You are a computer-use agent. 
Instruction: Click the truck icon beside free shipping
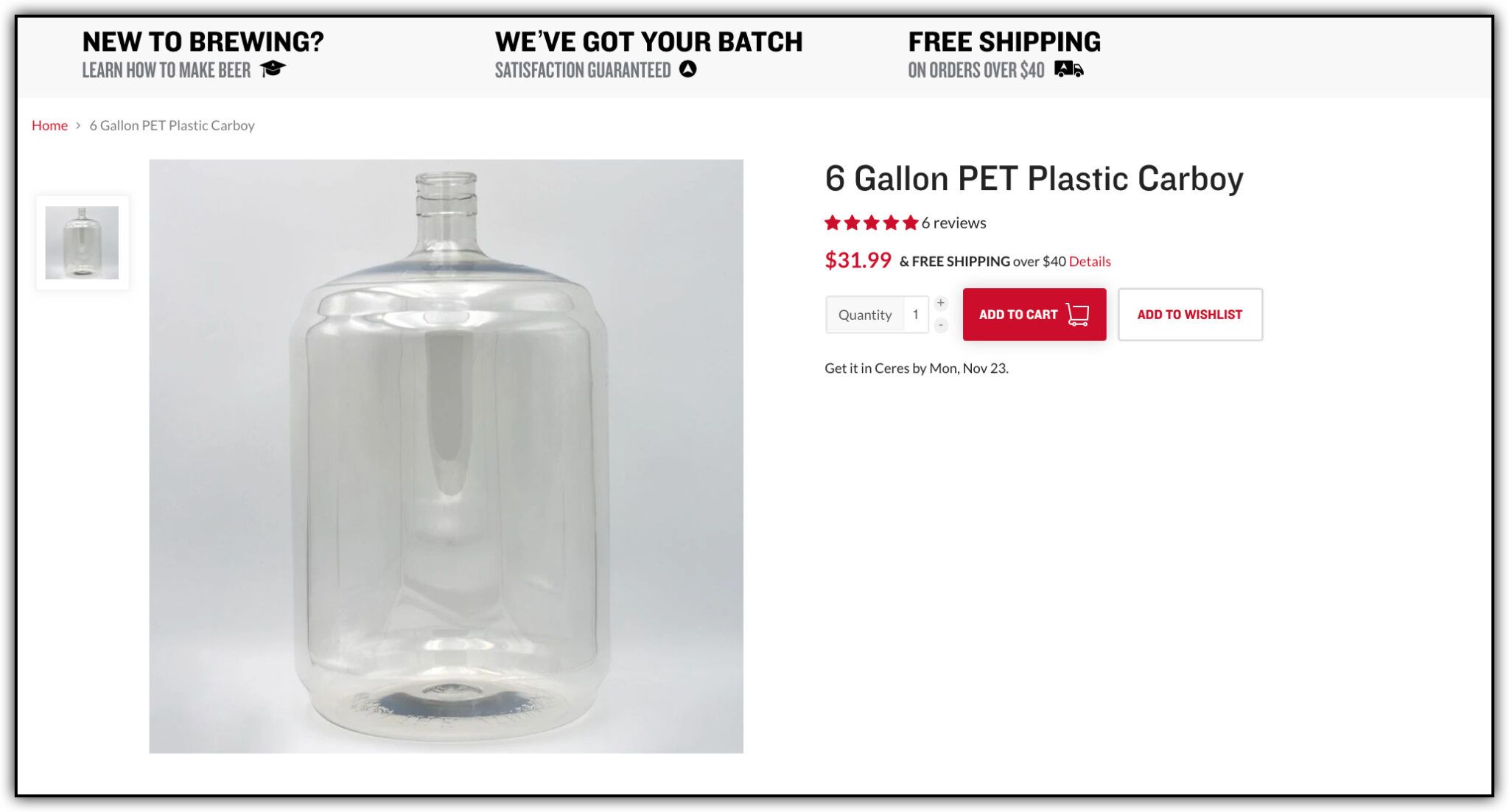1068,70
